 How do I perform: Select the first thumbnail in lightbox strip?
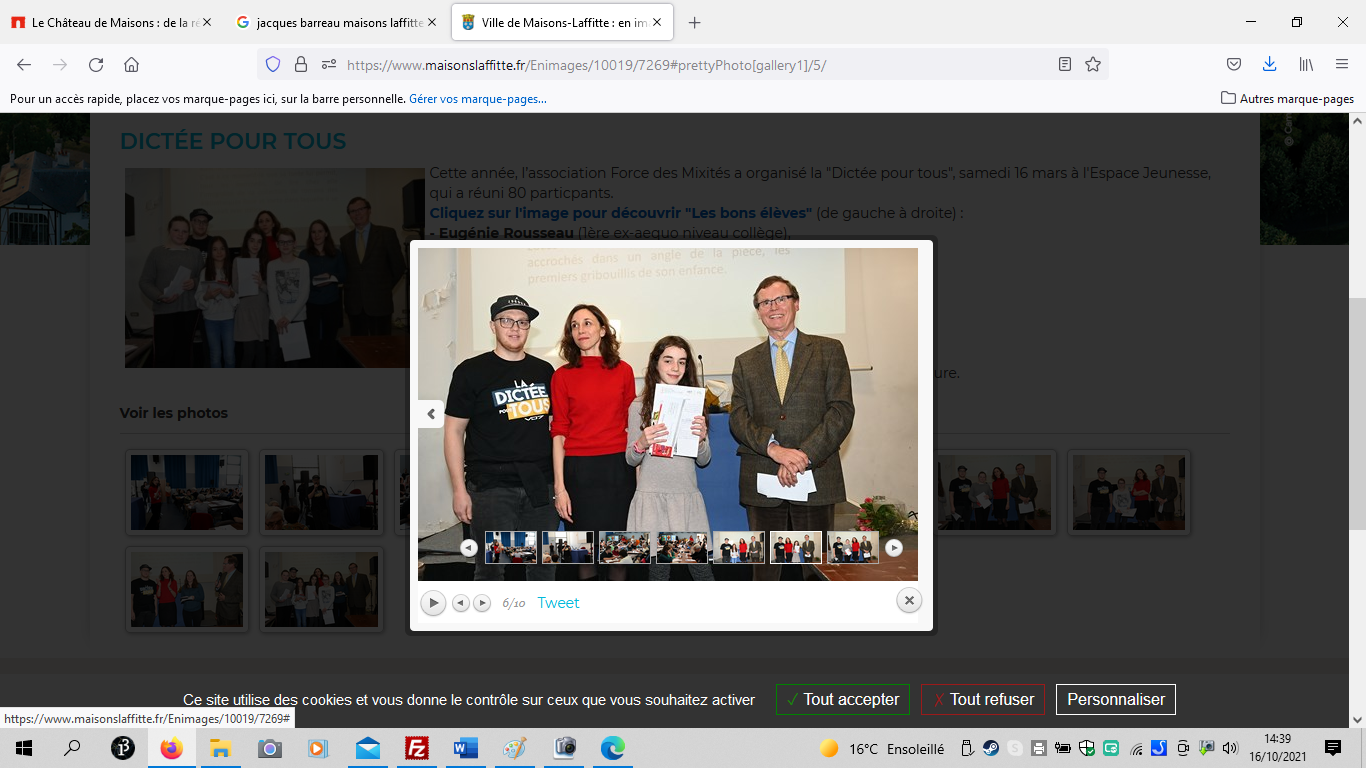point(511,547)
